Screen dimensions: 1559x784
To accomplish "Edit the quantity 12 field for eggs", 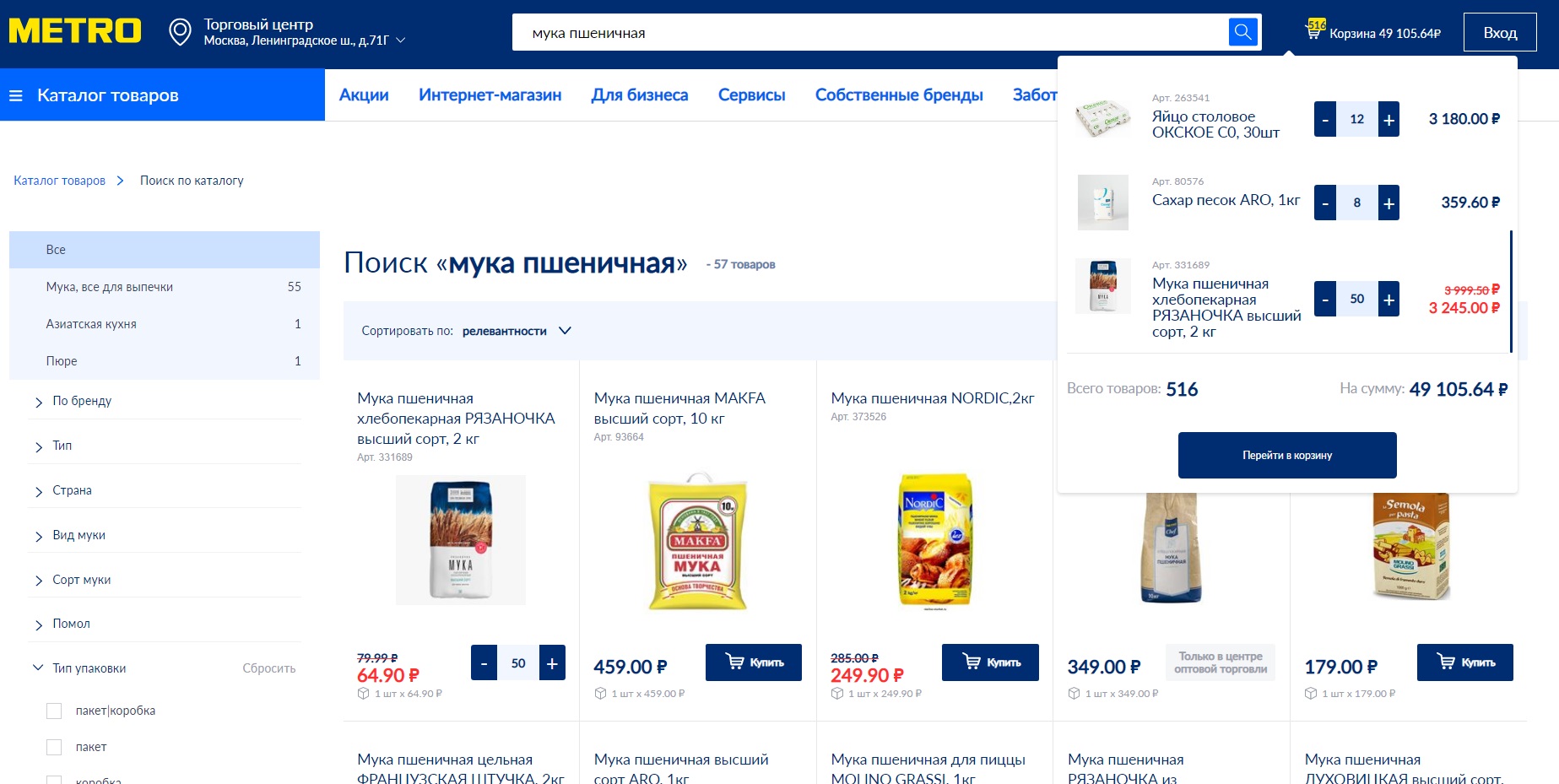I will pos(1356,119).
